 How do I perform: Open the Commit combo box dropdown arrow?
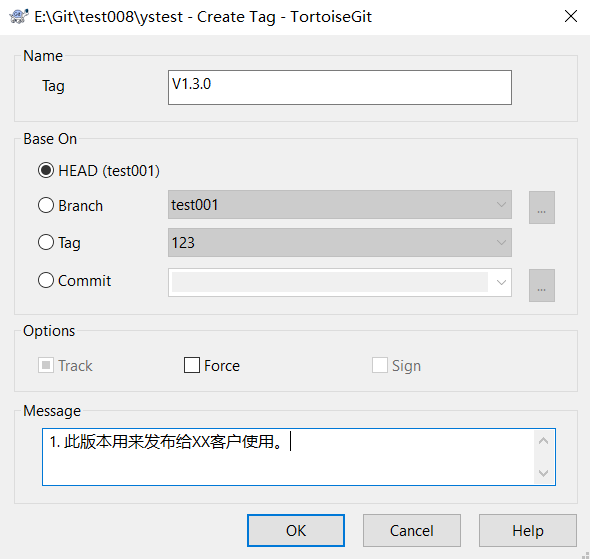coord(501,283)
